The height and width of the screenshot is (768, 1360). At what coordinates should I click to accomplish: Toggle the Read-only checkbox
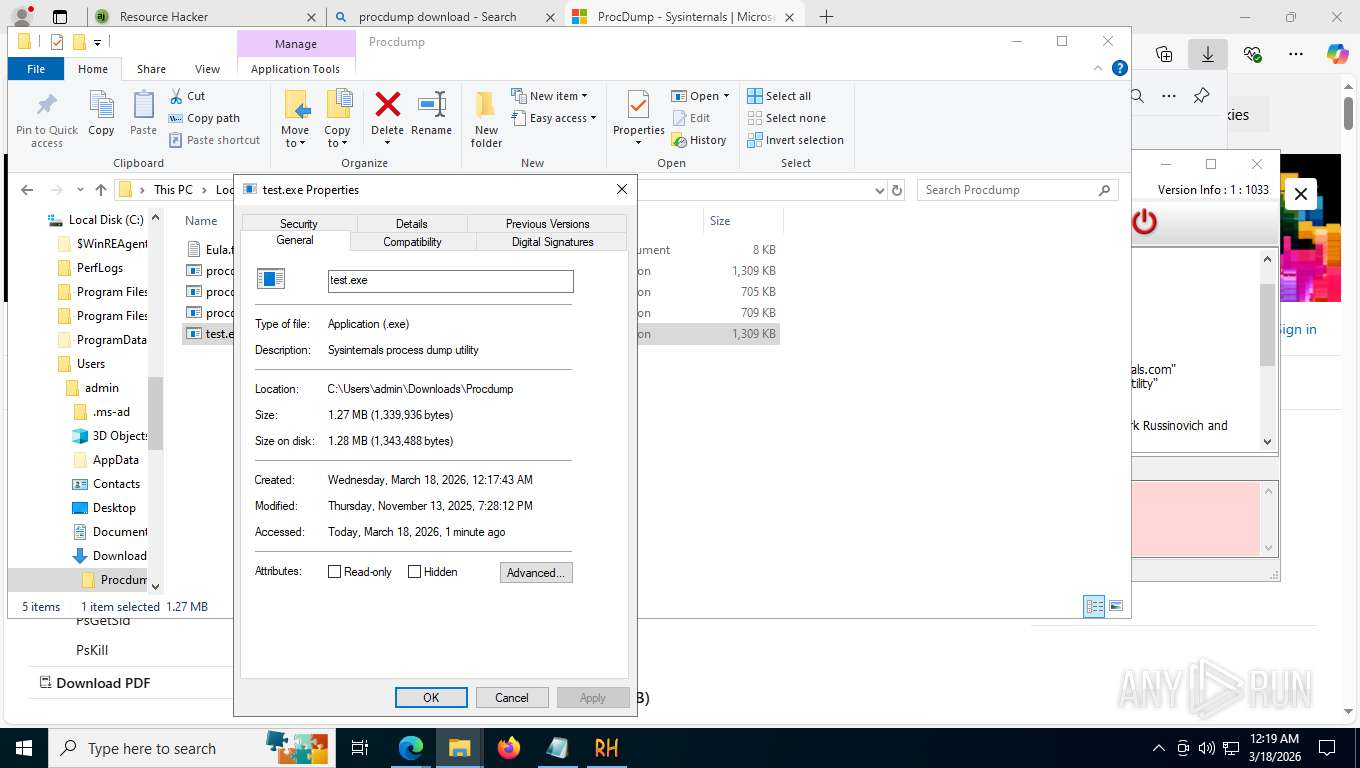point(335,572)
